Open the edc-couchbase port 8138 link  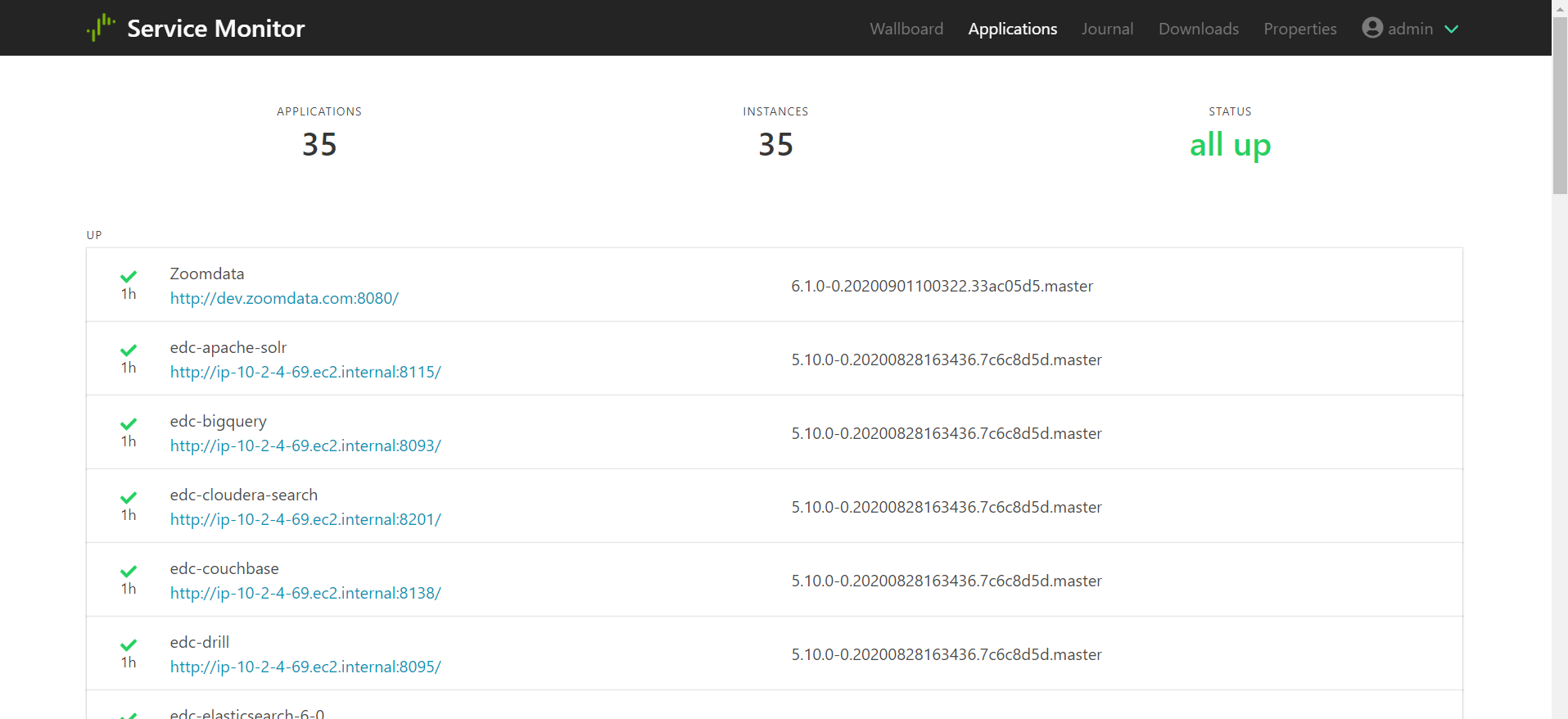[x=305, y=593]
